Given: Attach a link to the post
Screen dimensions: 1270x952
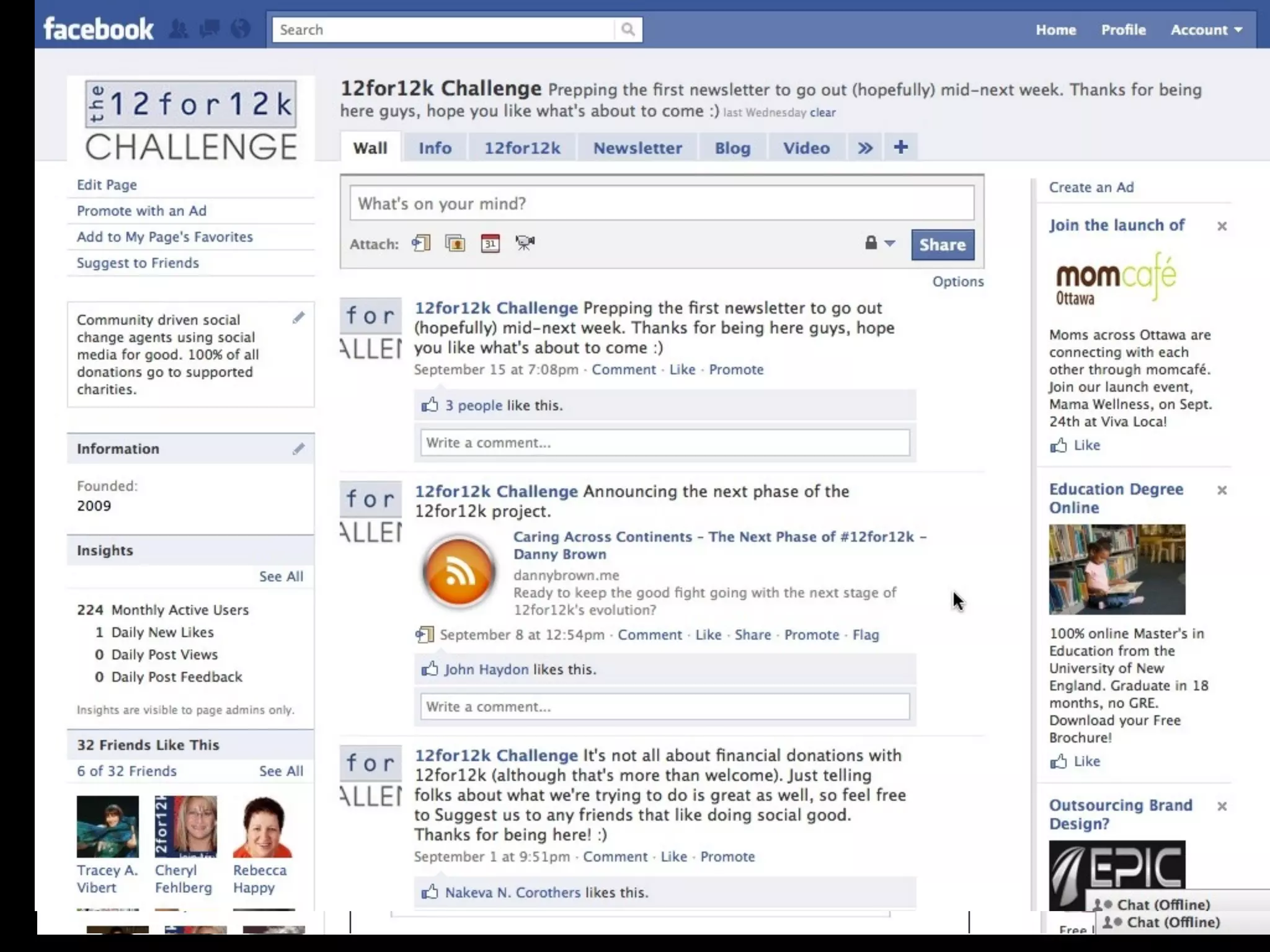Looking at the screenshot, I should coord(421,243).
